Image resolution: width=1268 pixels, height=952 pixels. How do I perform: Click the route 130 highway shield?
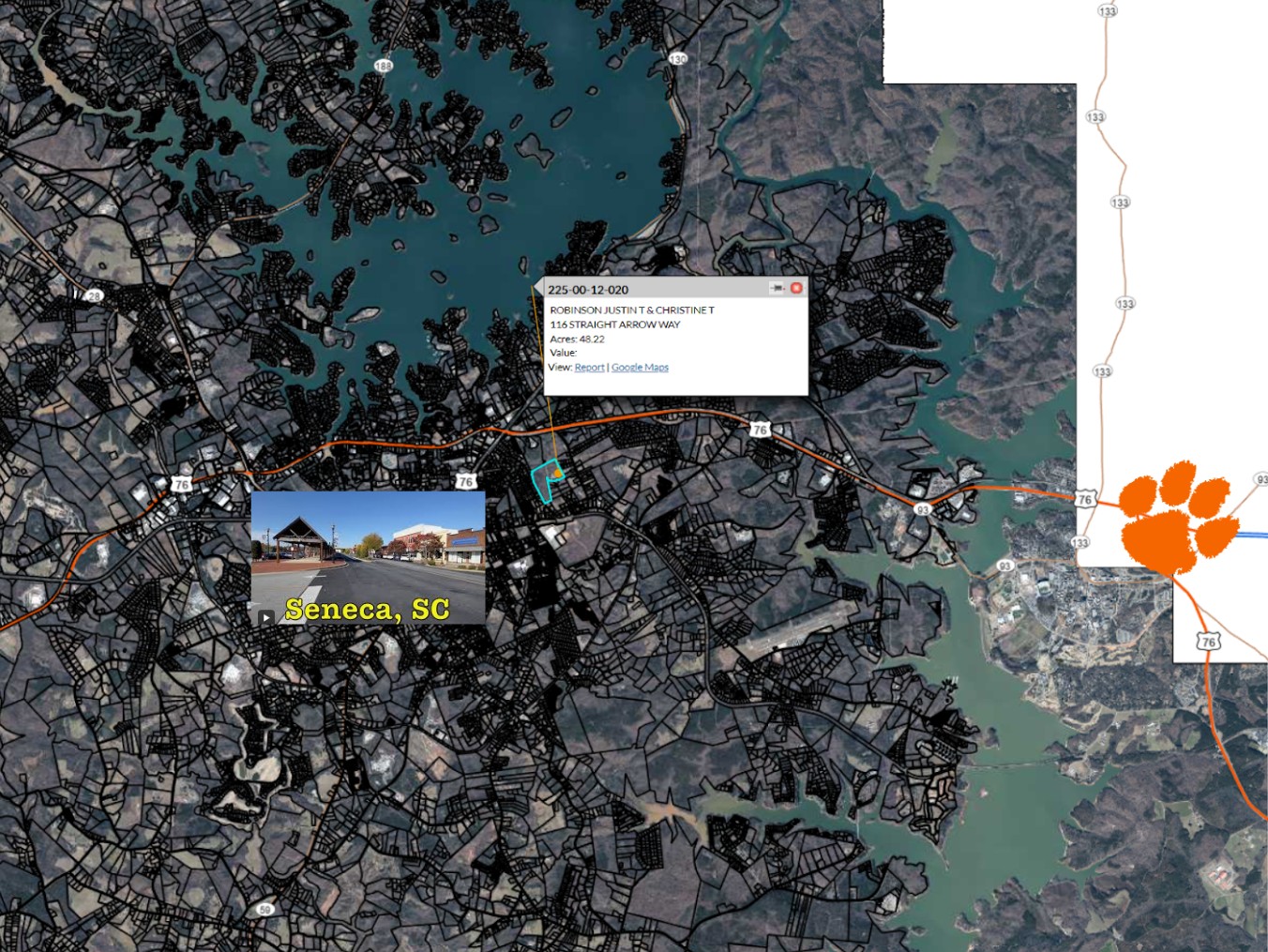[678, 58]
